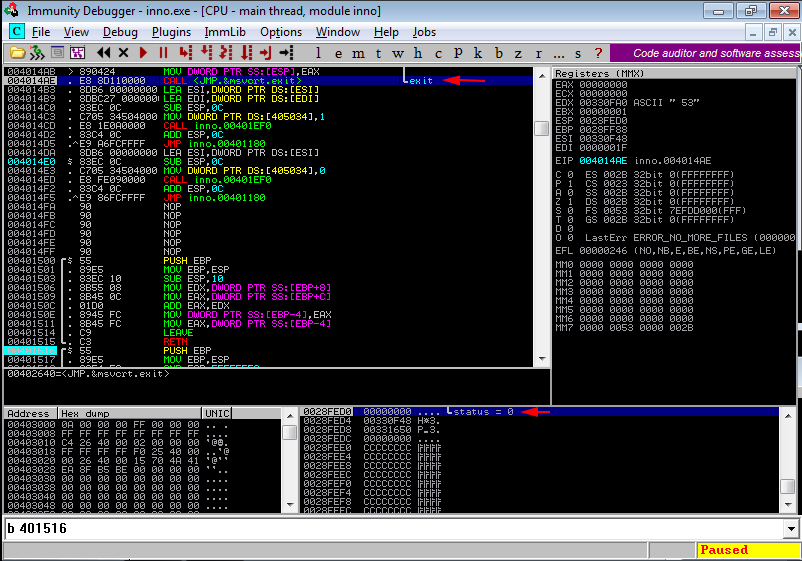Click the command input field 'b 401516'
This screenshot has width=802, height=561.
coord(394,529)
